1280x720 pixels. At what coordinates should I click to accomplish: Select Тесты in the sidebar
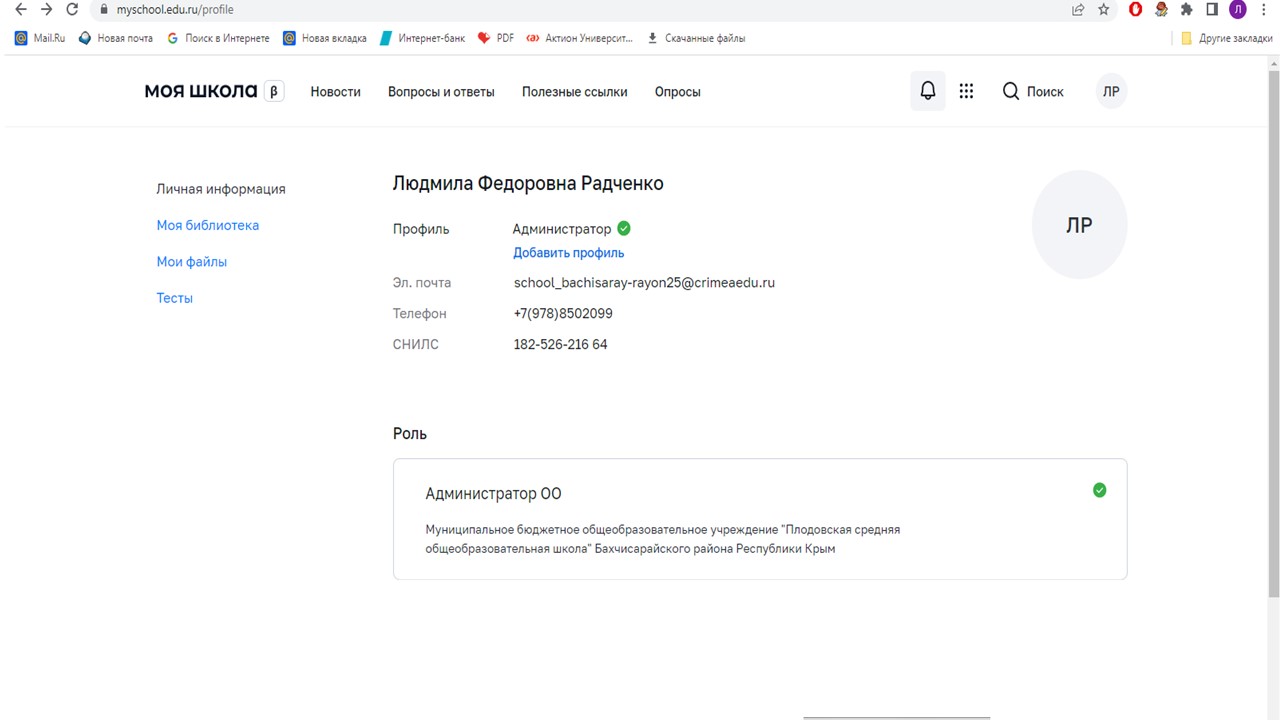[174, 298]
